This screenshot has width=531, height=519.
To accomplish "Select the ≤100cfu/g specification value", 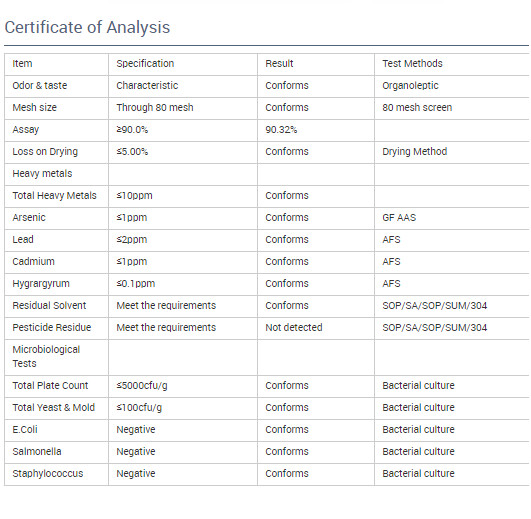I will [139, 408].
